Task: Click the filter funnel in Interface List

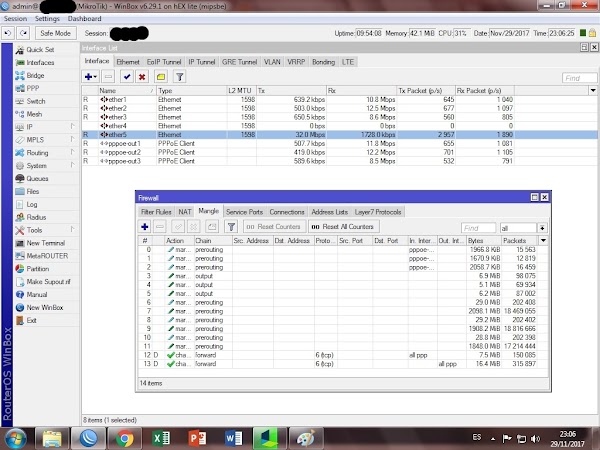Action: [x=179, y=77]
